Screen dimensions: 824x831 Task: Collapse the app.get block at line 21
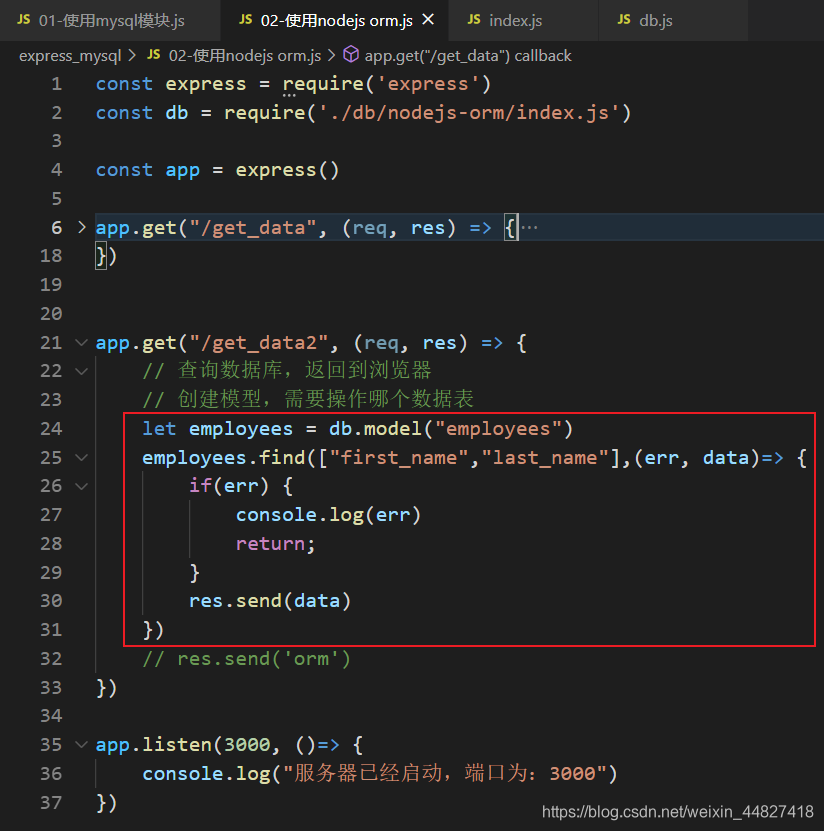click(x=82, y=343)
